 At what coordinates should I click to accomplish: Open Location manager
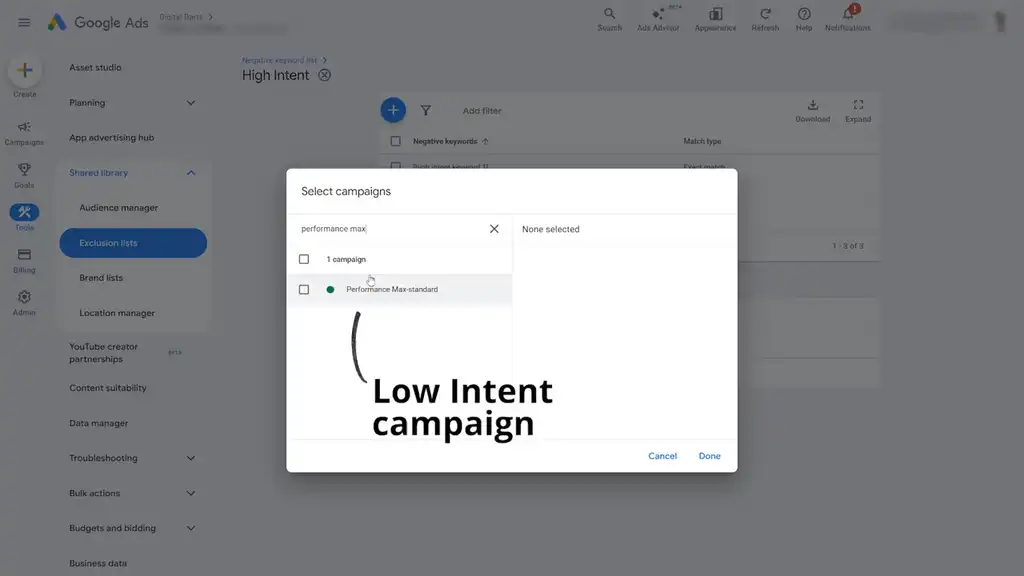point(117,313)
